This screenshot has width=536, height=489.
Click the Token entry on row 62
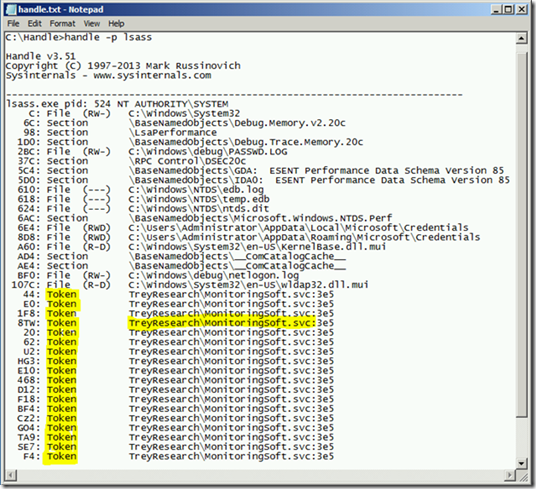[x=62, y=342]
